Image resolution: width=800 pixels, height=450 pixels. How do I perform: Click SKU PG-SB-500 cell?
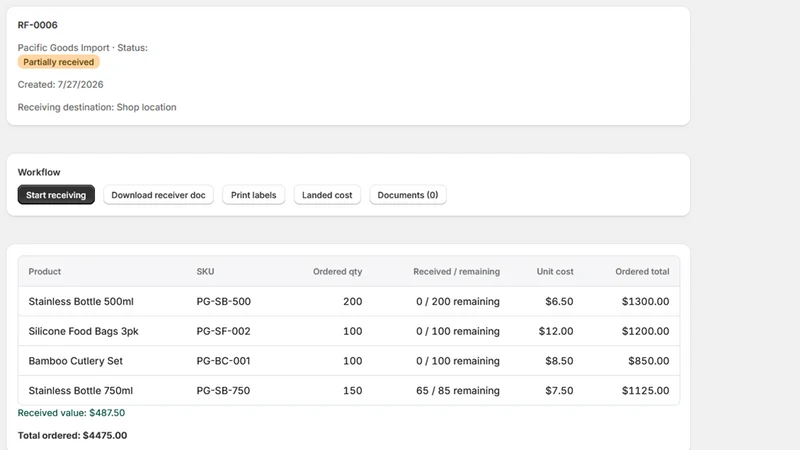point(223,302)
